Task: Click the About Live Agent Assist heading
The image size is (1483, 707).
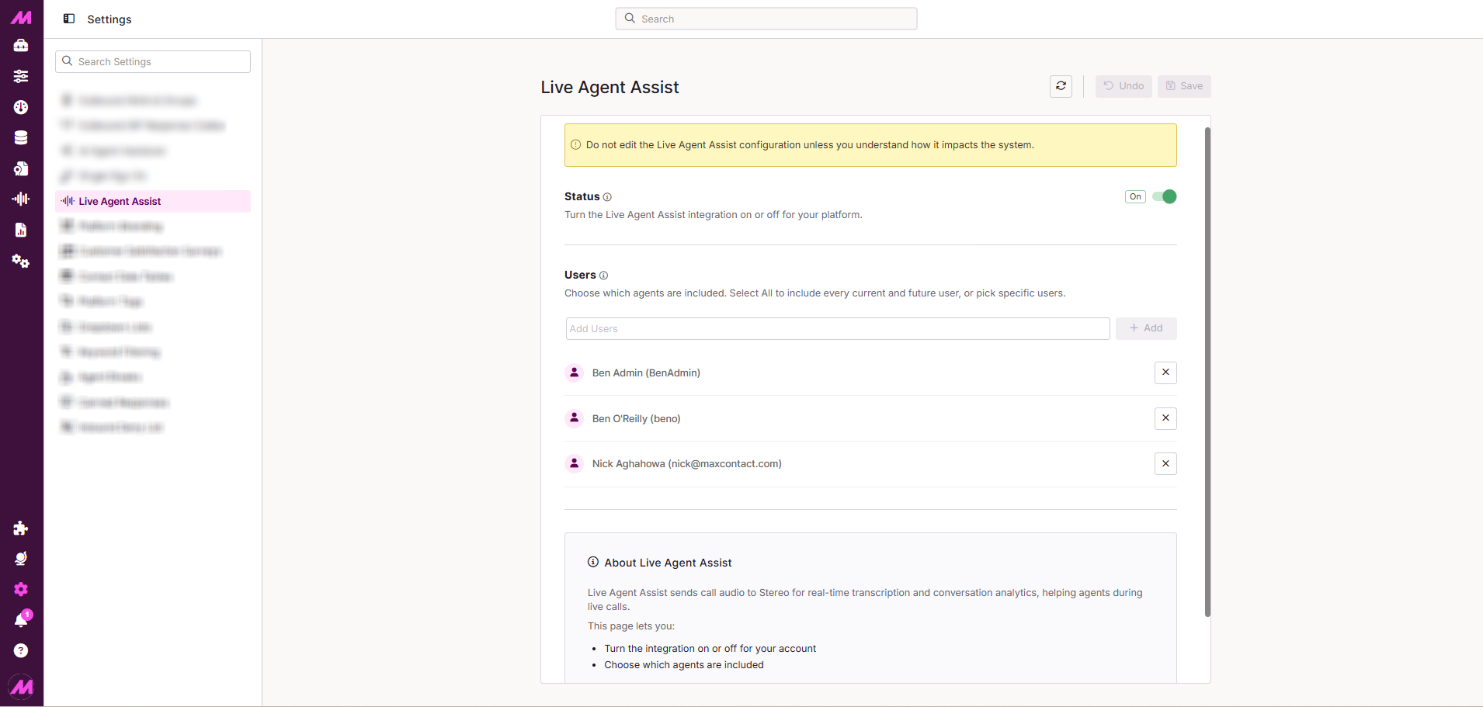Action: [668, 563]
